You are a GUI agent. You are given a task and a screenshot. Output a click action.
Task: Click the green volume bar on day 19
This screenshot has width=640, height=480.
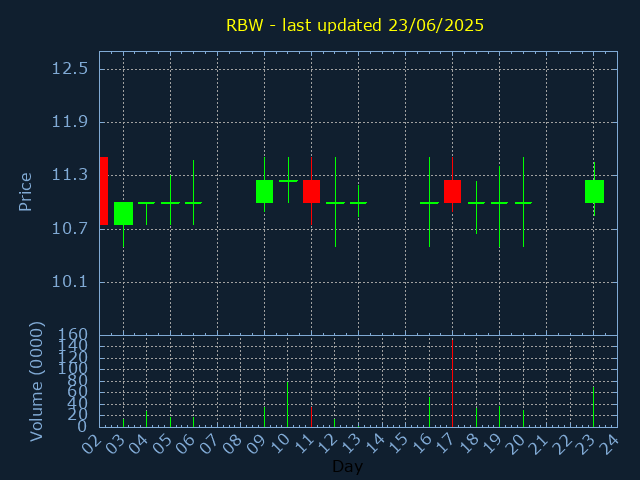[x=499, y=417]
